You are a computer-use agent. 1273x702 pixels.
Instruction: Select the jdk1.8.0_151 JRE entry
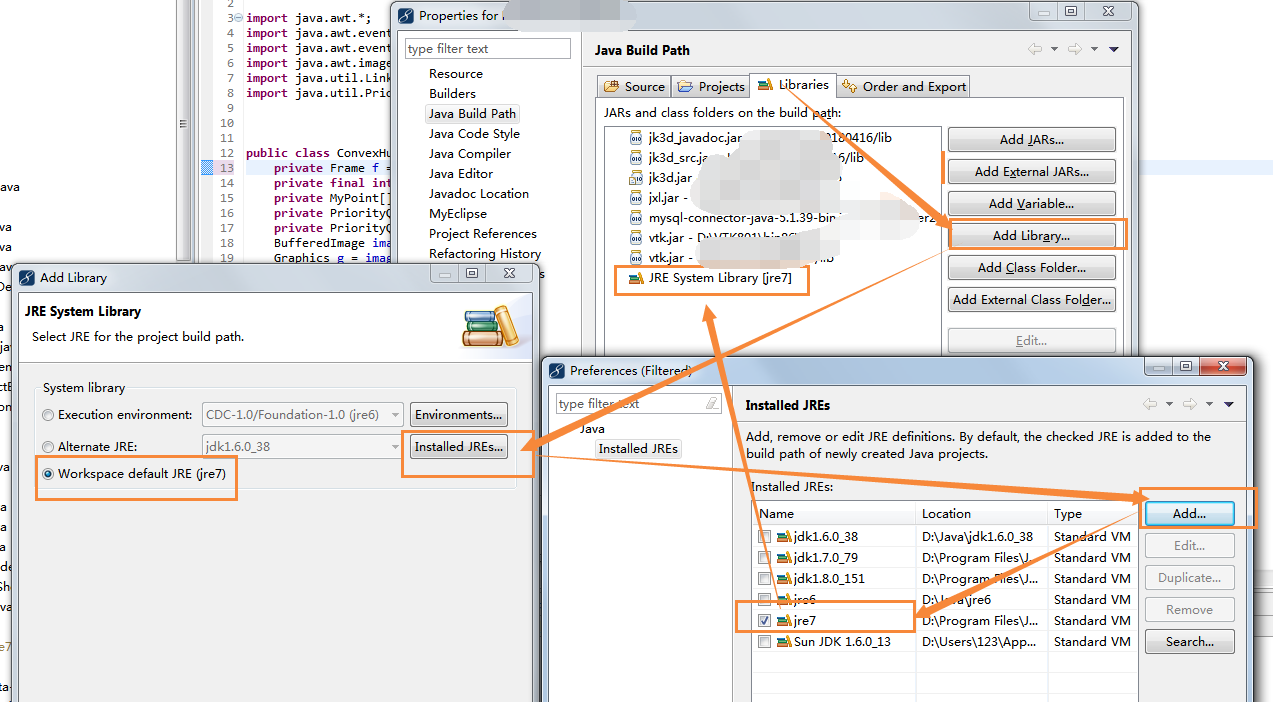830,578
